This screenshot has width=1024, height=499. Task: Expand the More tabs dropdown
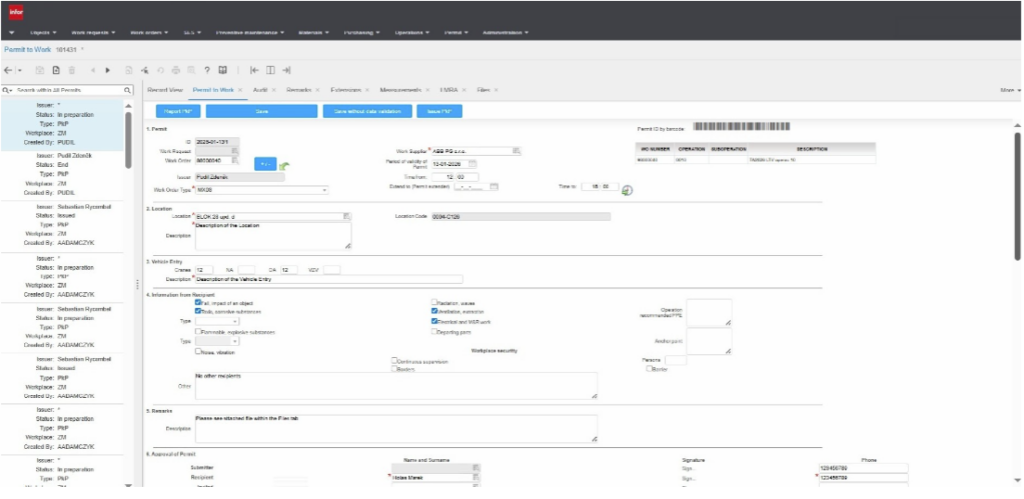(x=1010, y=90)
